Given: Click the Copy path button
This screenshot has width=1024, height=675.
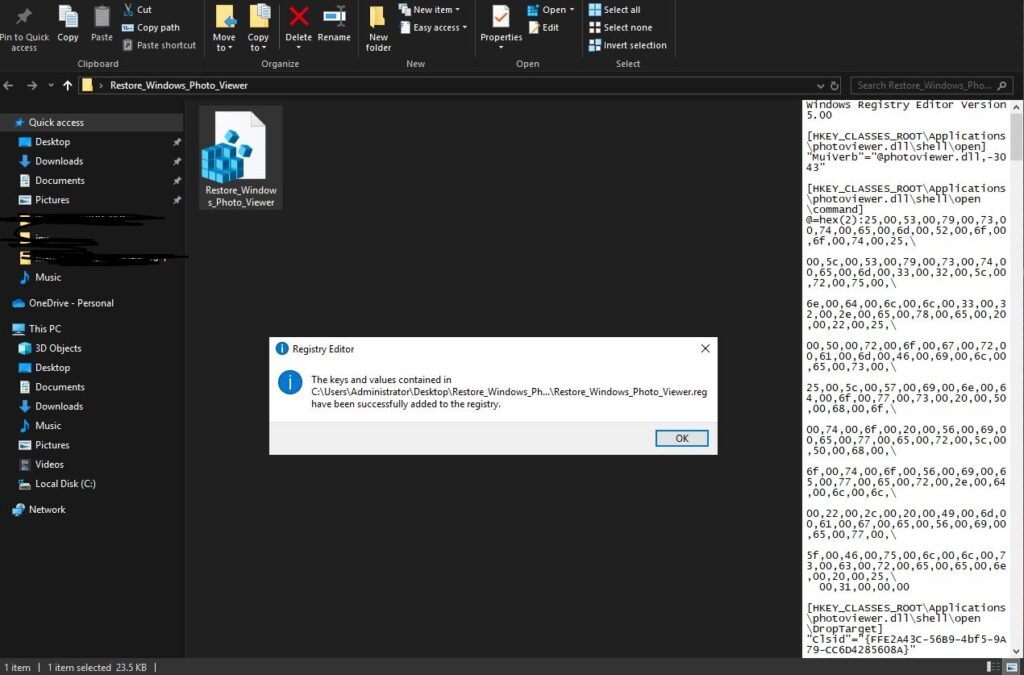Looking at the screenshot, I should [156, 27].
